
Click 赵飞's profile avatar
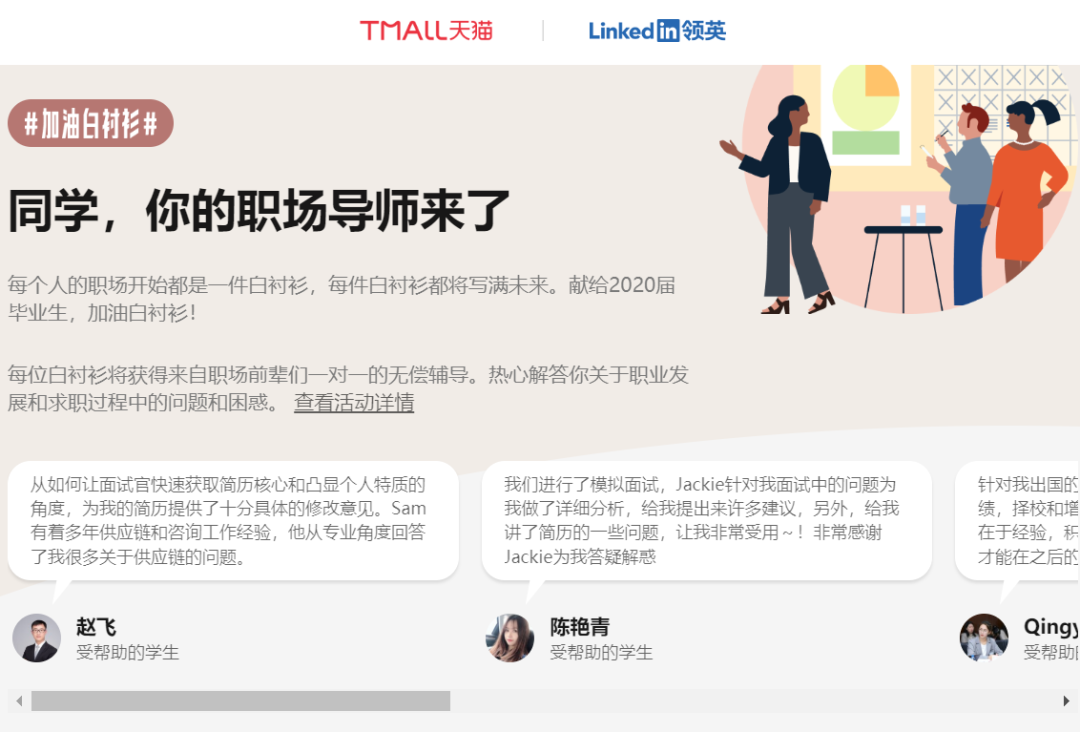37,638
